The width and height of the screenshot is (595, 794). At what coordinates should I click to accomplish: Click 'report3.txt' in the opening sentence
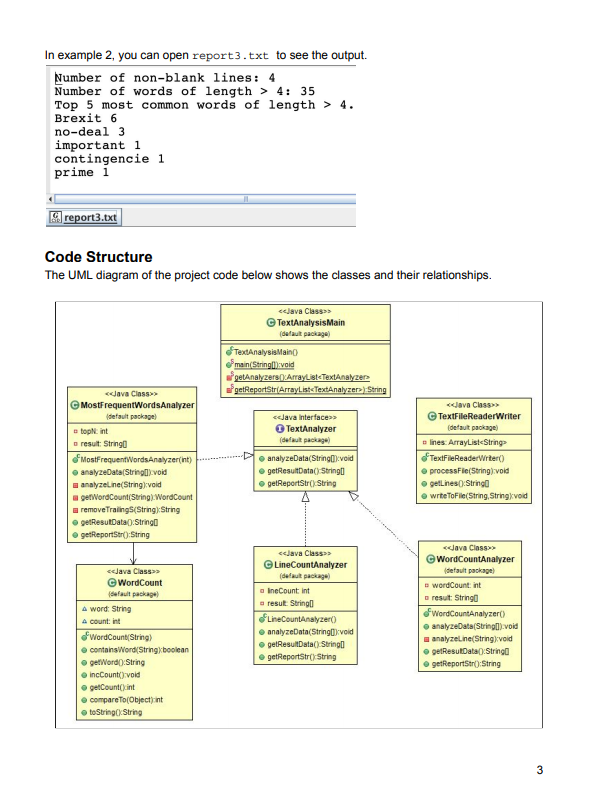[230, 56]
